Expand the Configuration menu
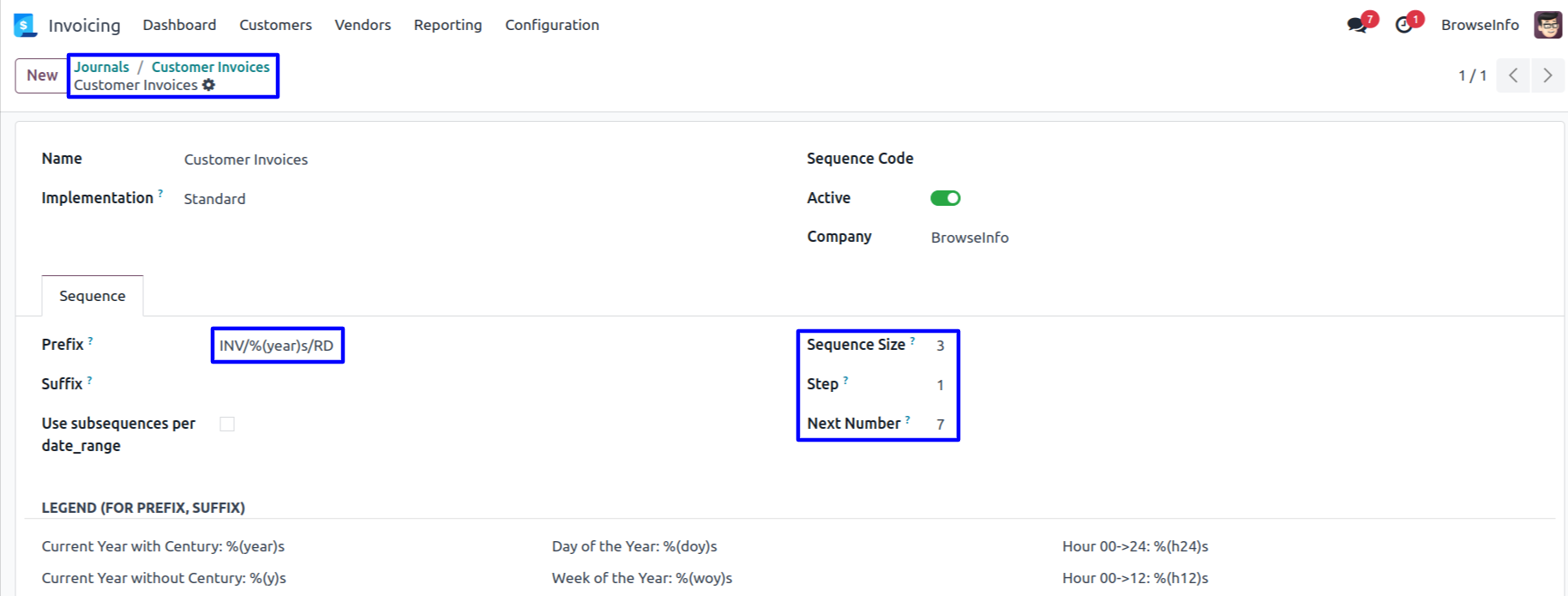The image size is (1568, 596). 551,25
